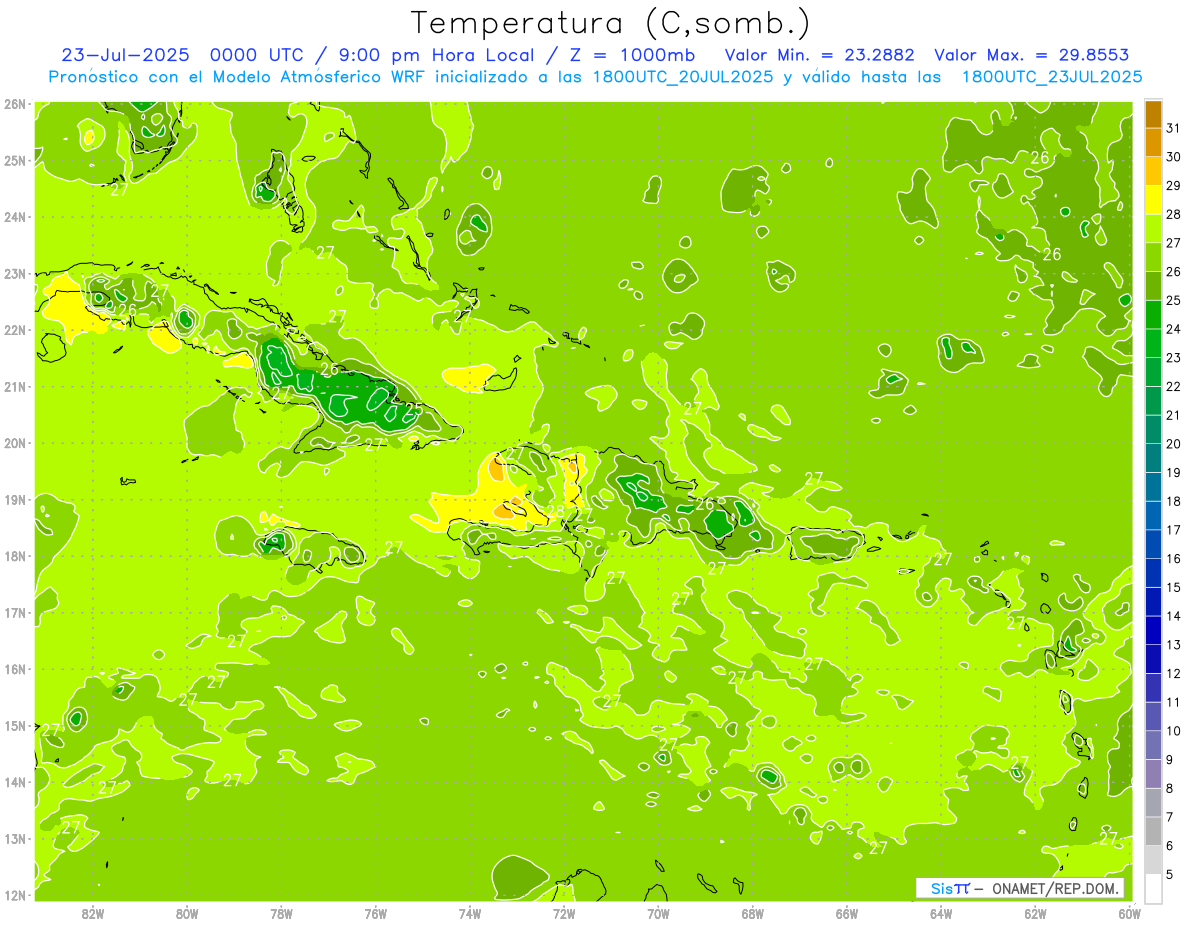Viewport: 1200px width, 927px height.
Task: Click the colorbar label '12'
Action: point(1174,673)
